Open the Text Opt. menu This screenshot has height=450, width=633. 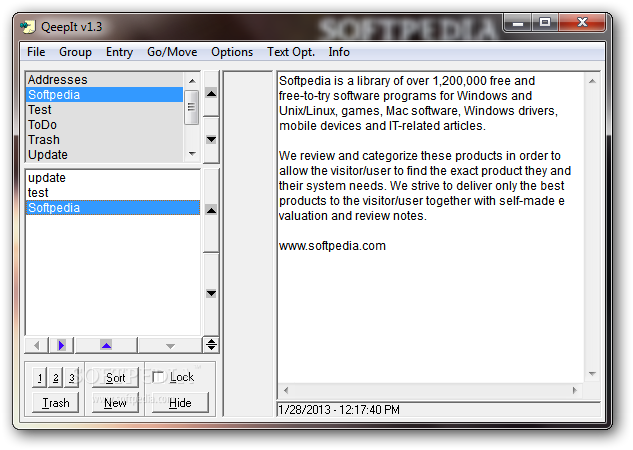coord(291,52)
